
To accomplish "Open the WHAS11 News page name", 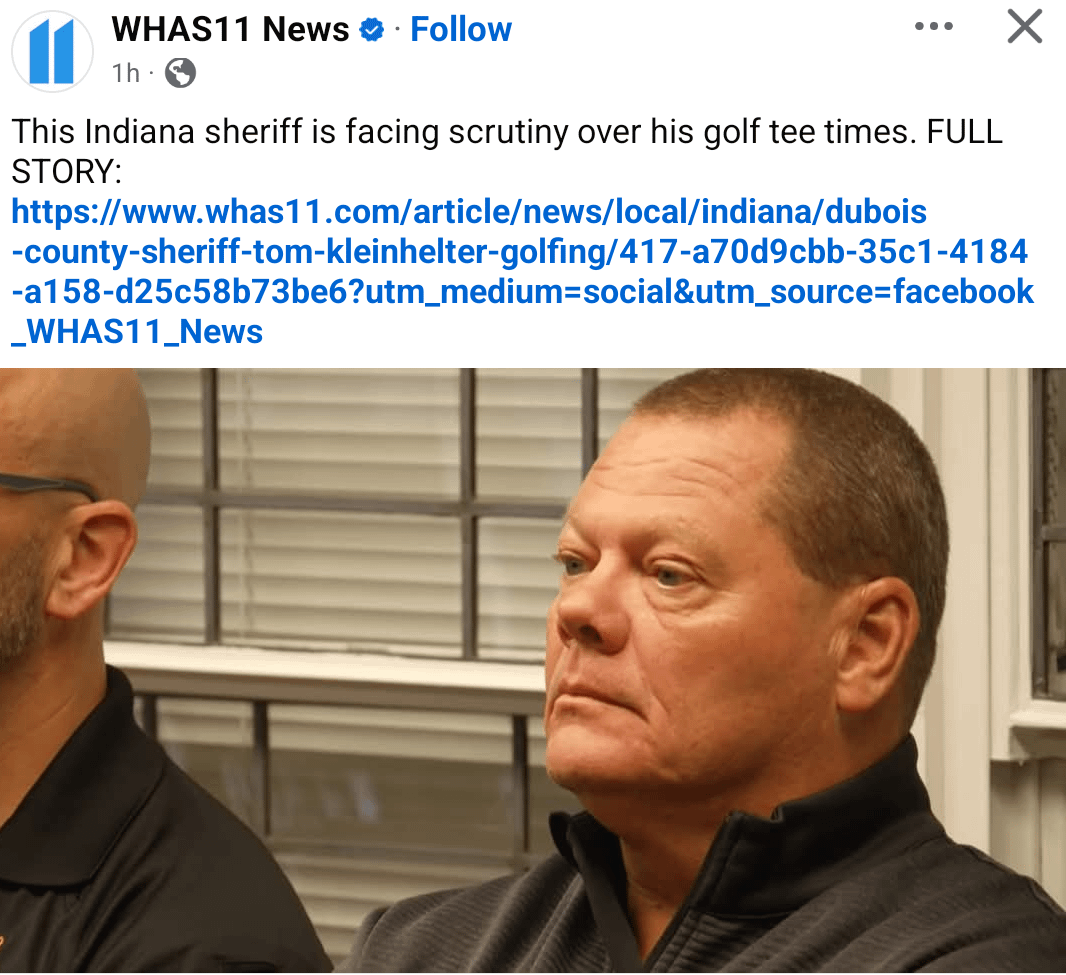I will [x=230, y=30].
